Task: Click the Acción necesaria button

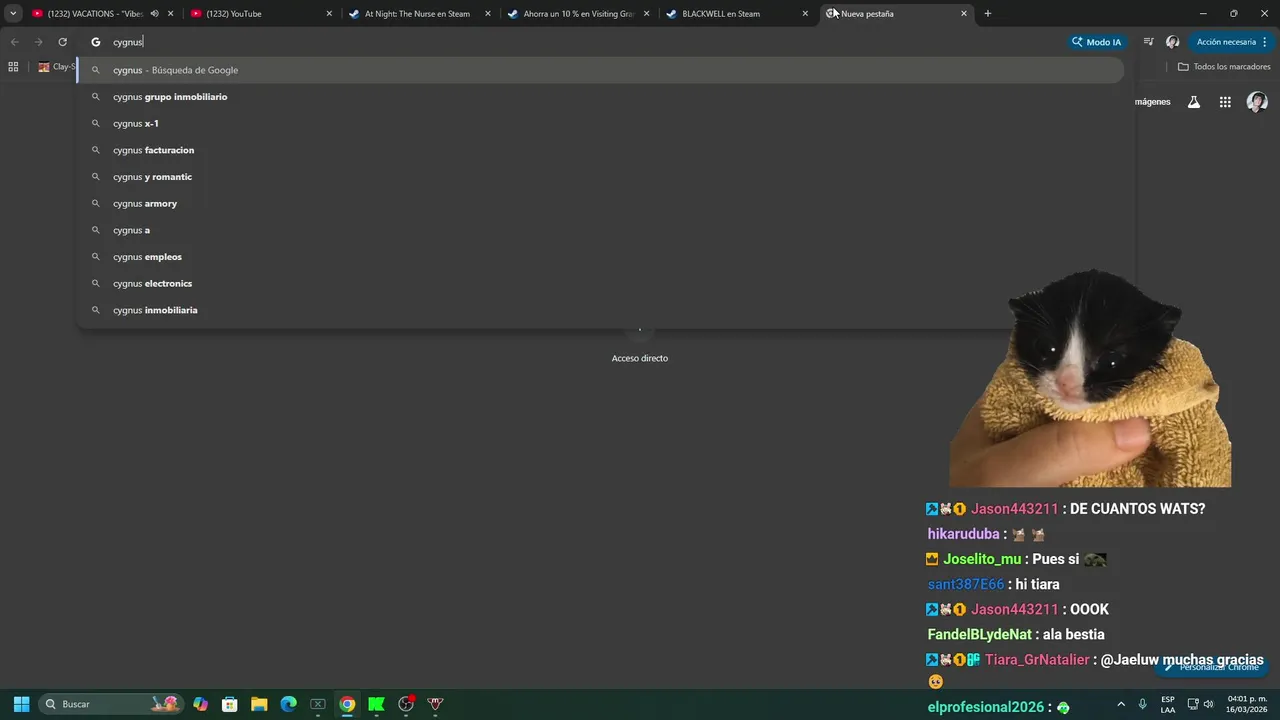Action: click(1226, 42)
